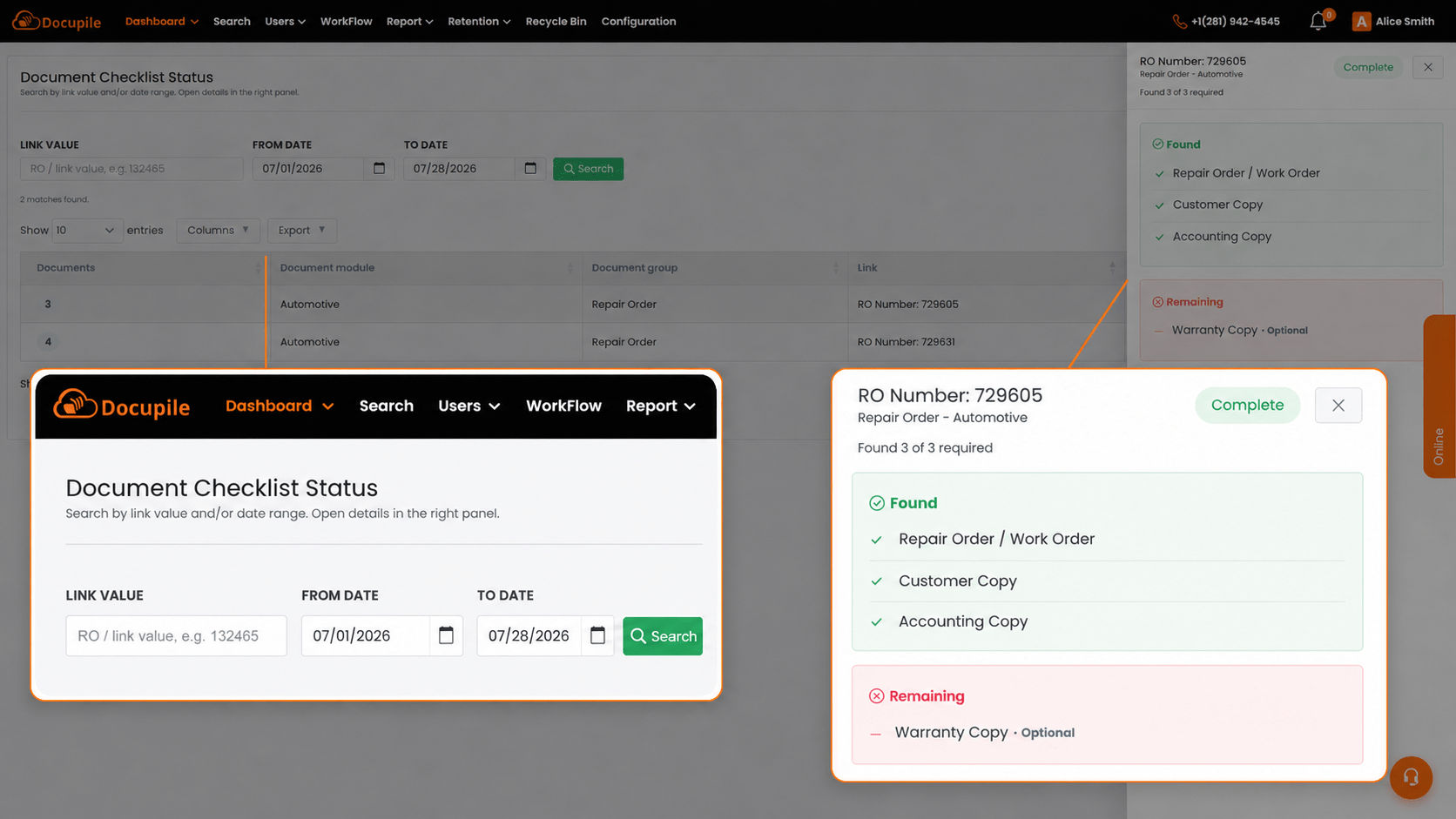Expand the Dashboard dropdown in the enlarged callout

[280, 406]
